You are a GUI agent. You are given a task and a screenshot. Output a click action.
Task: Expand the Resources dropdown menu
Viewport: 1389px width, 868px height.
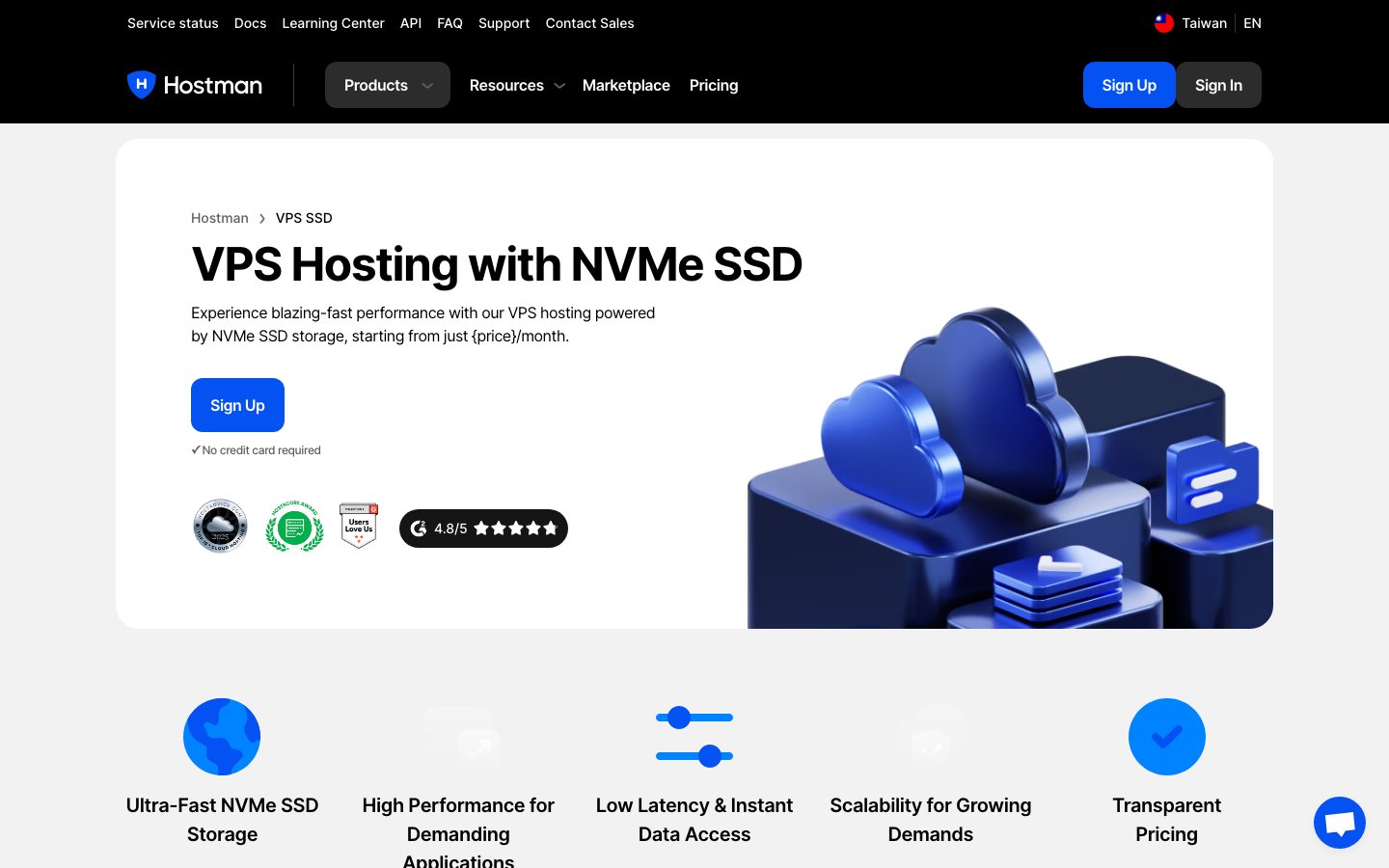pyautogui.click(x=516, y=85)
